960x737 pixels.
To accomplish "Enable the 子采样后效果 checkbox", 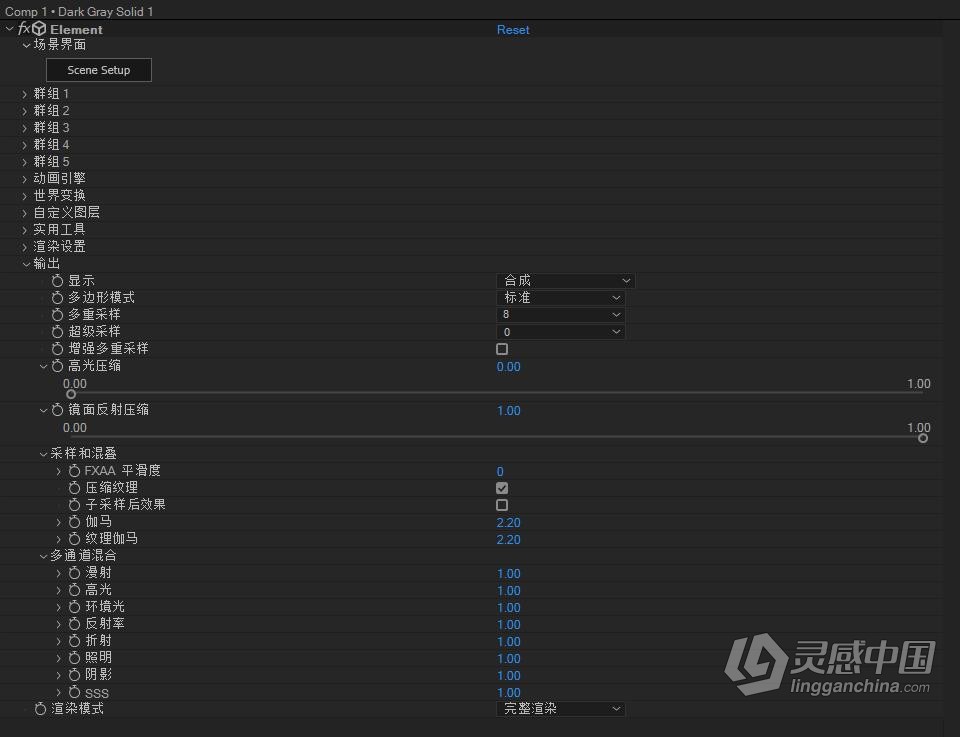I will click(x=502, y=505).
